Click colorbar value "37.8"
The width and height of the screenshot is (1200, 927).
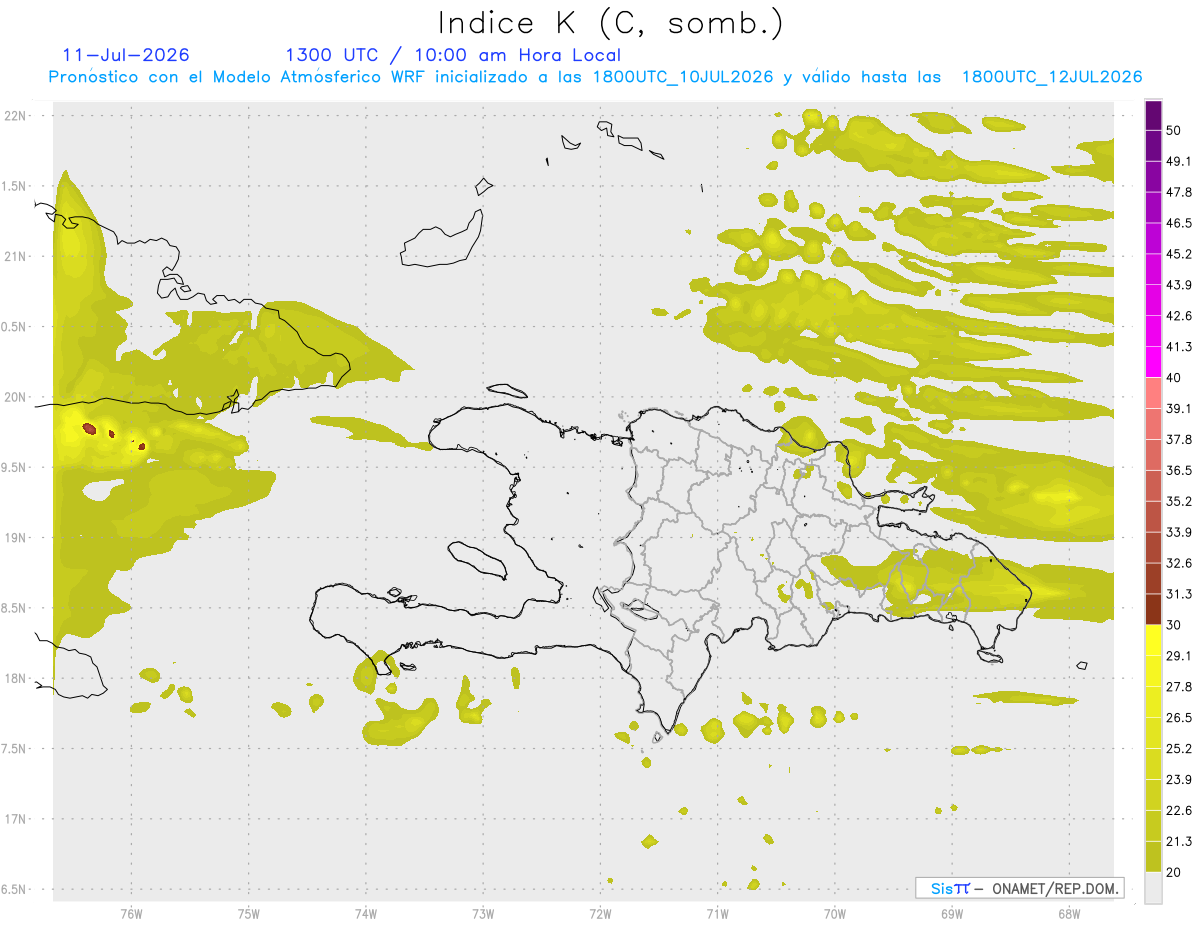pos(1178,440)
